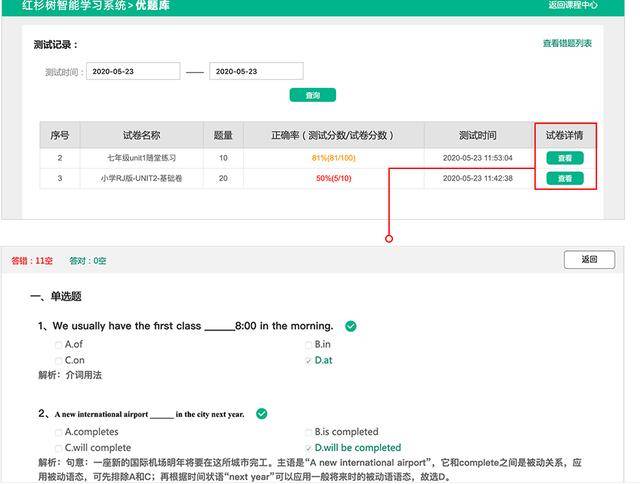Click the green 查询 search button
The height and width of the screenshot is (484, 640).
[312, 95]
